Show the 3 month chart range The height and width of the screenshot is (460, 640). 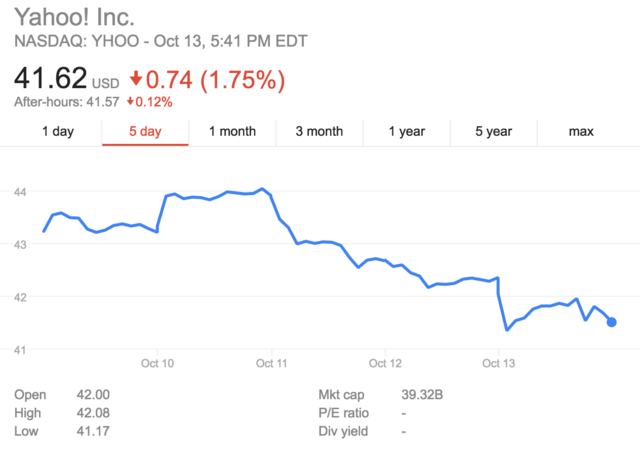319,131
